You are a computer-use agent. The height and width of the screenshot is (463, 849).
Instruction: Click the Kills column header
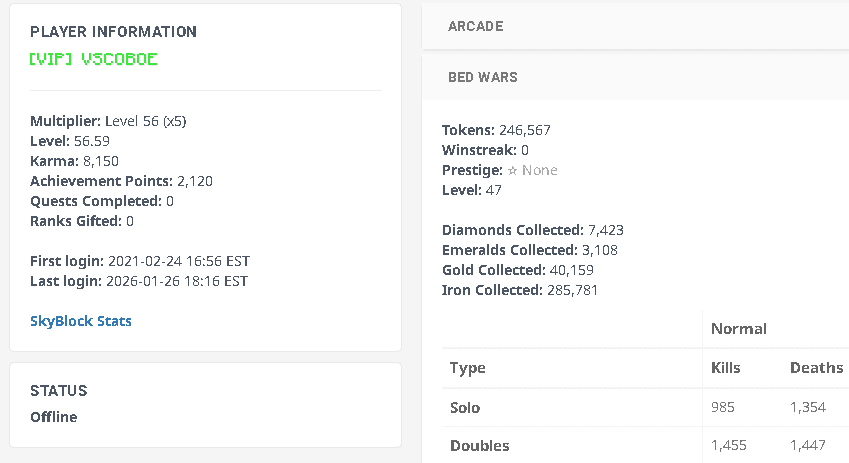725,368
